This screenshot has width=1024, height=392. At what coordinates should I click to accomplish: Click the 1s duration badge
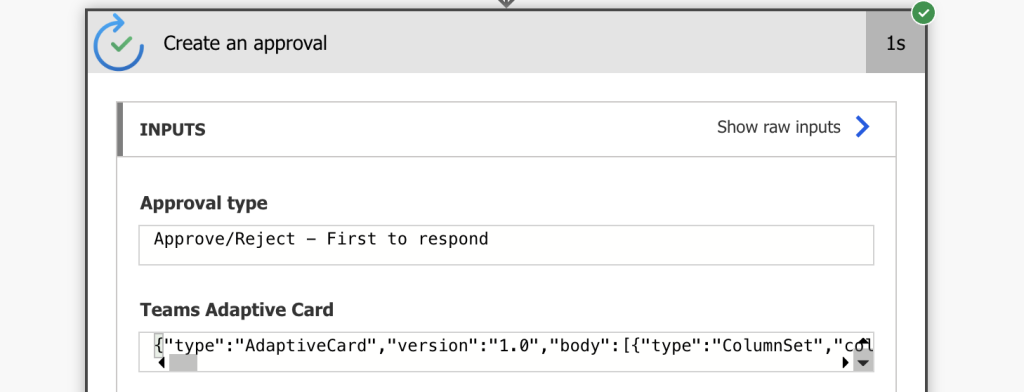pyautogui.click(x=895, y=43)
